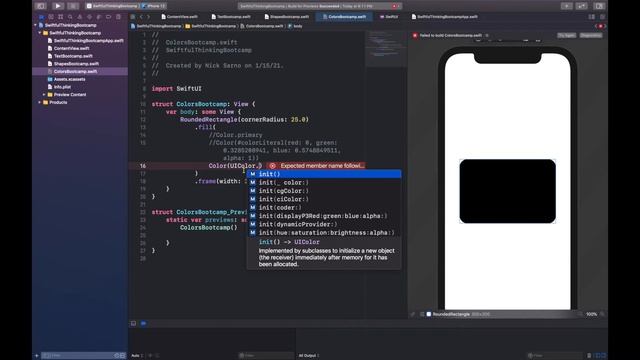Switch to the SwiftfulThinkingBootcampApp.swift tab
Viewport: 640px width, 360px height.
point(444,17)
